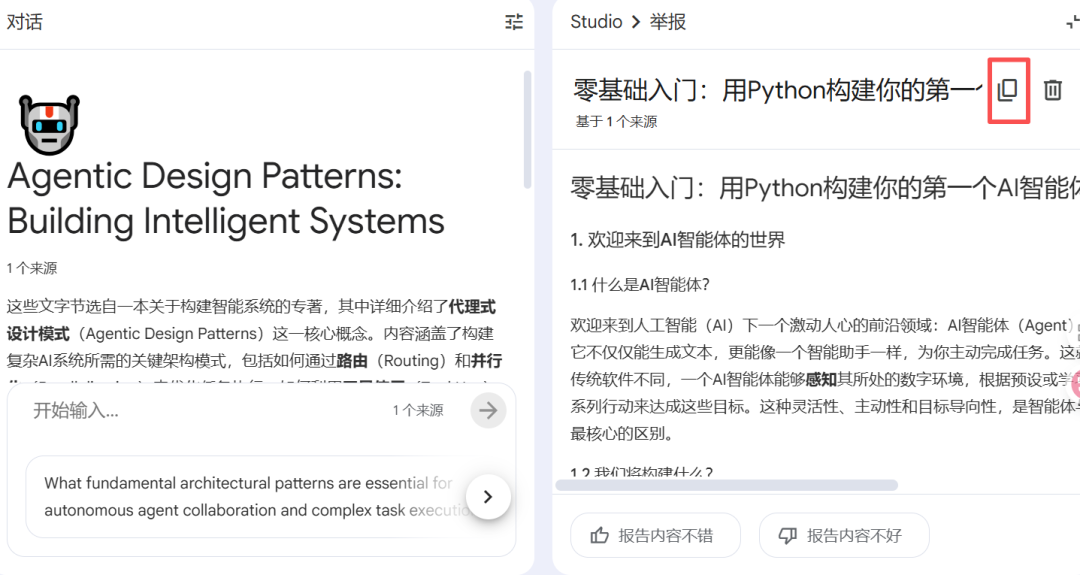The image size is (1080, 575).
Task: Click the report's horizontal scrollbar
Action: click(726, 485)
